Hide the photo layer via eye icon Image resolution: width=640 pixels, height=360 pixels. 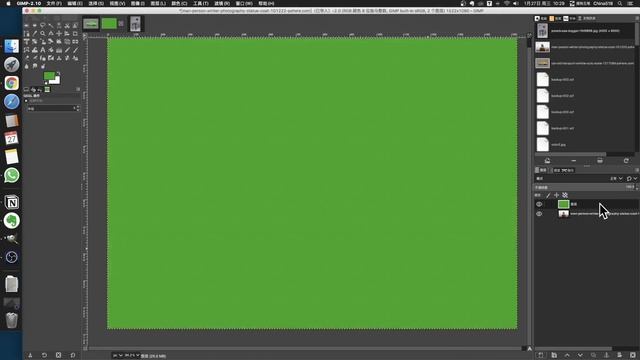(539, 214)
